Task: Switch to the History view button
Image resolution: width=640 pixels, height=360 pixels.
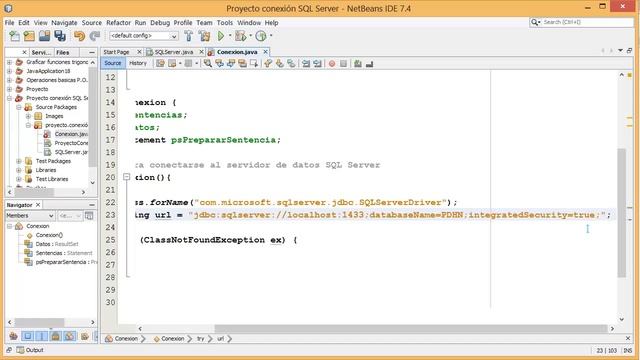Action: point(138,63)
